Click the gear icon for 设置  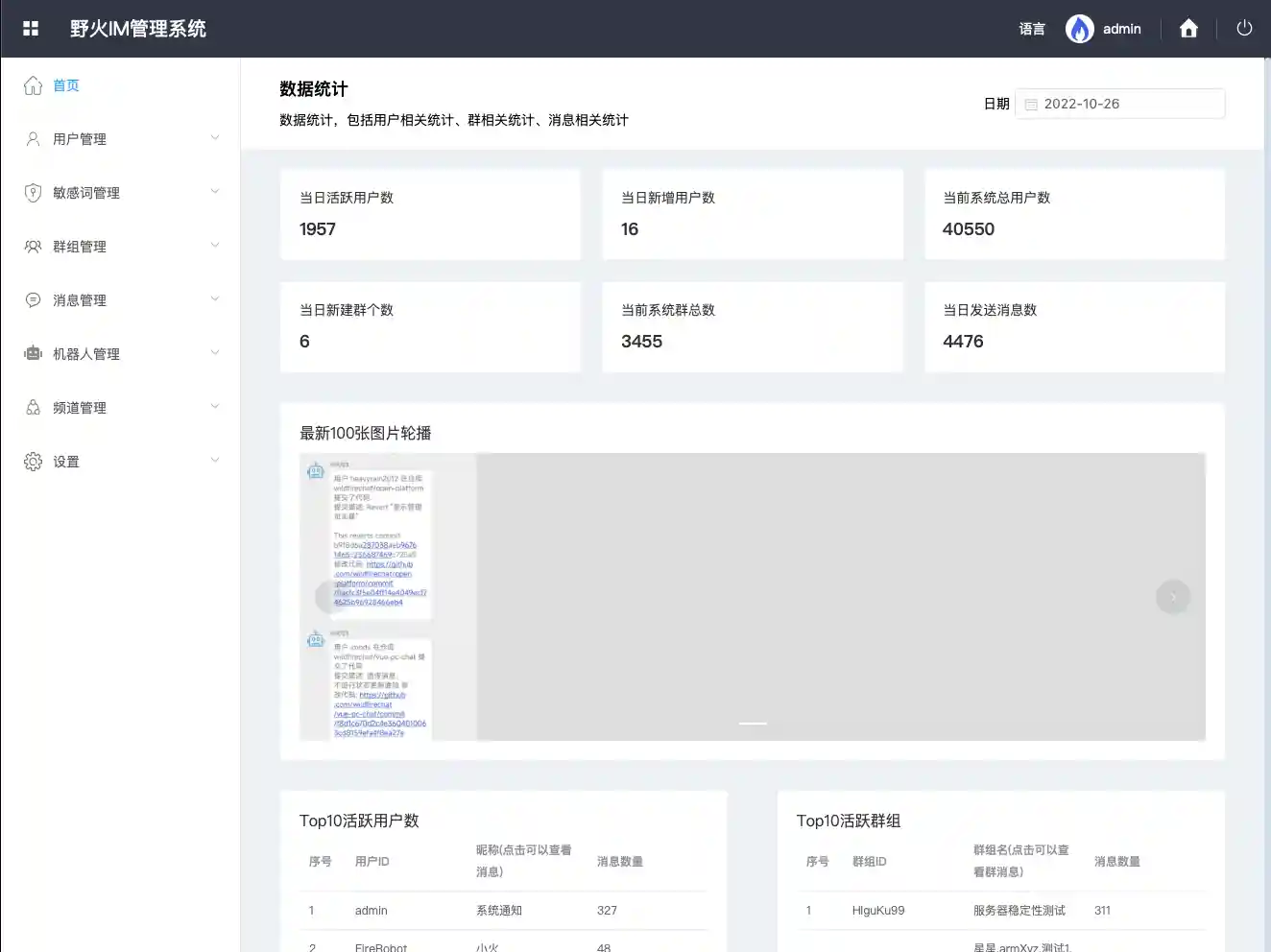33,462
